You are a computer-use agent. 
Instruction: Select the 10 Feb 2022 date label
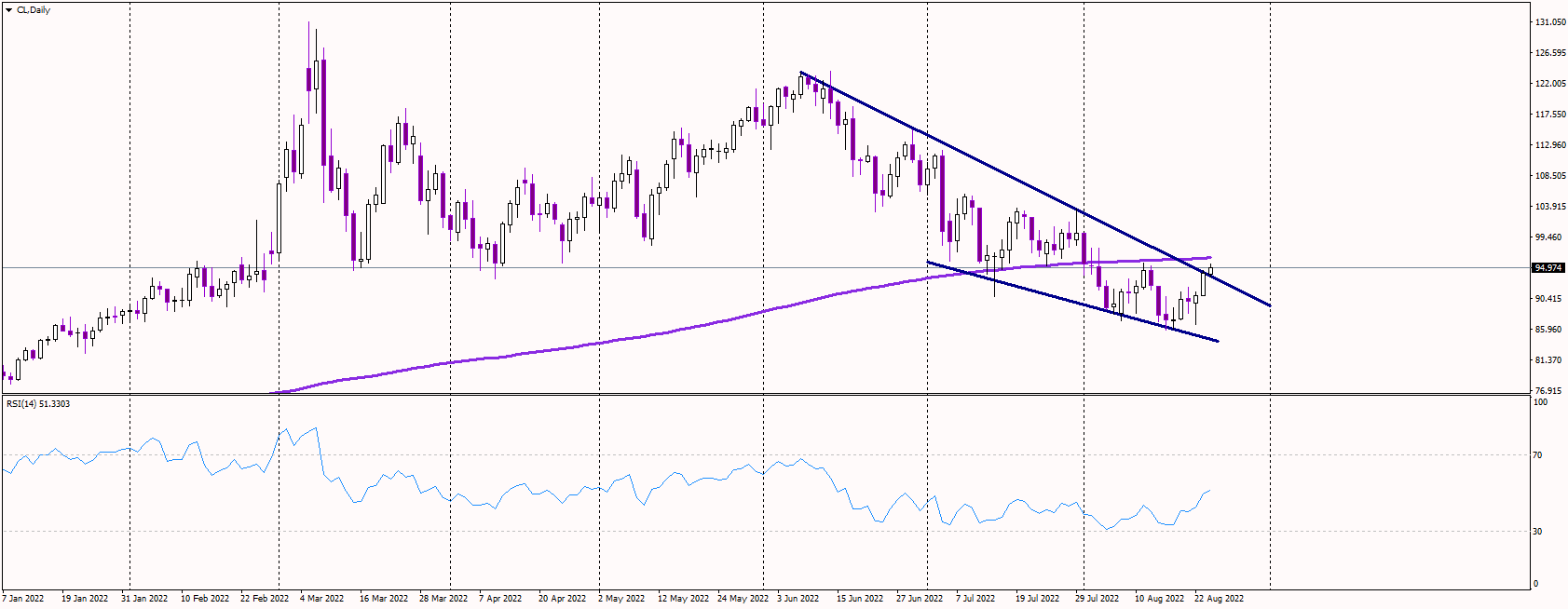(x=205, y=599)
